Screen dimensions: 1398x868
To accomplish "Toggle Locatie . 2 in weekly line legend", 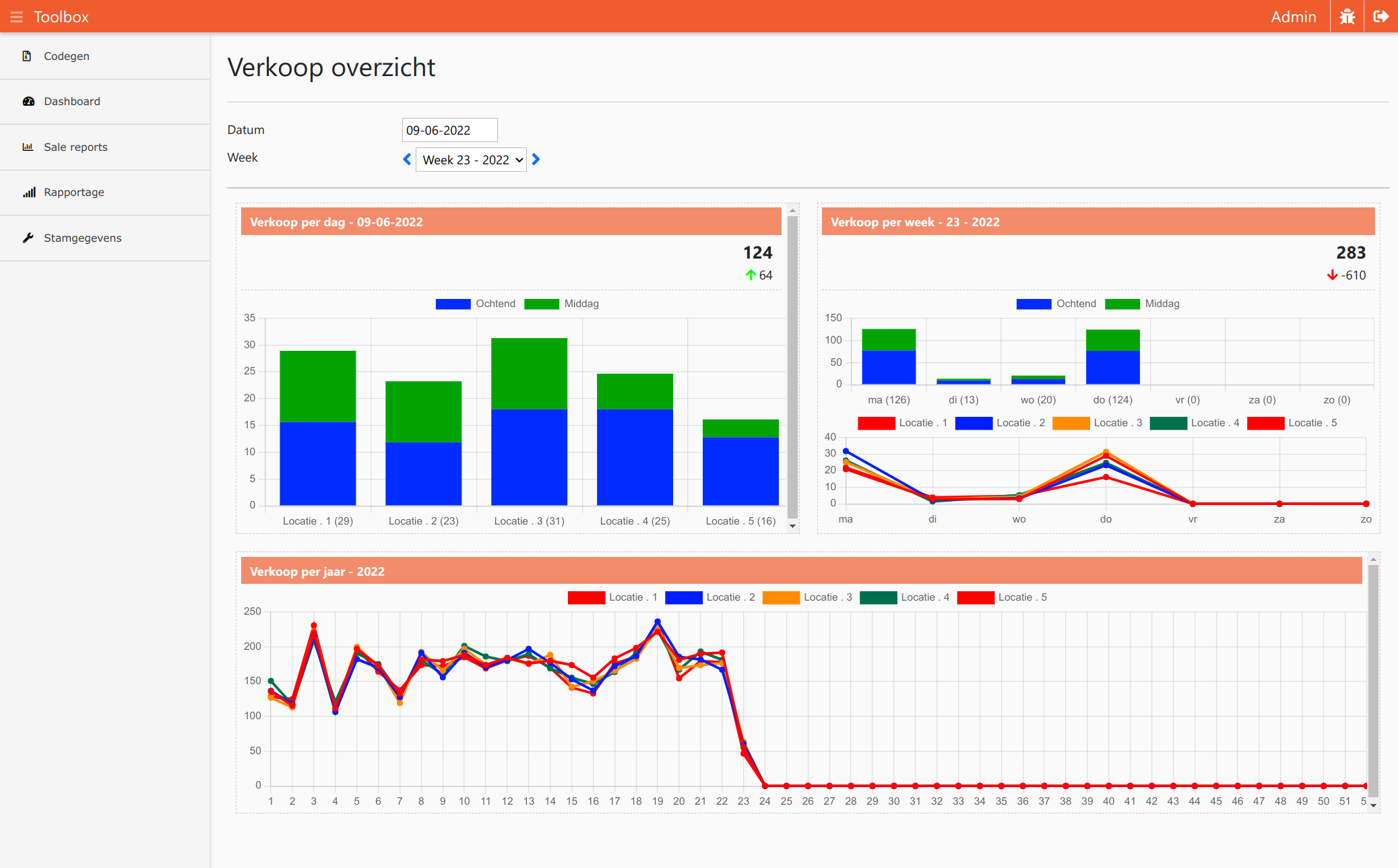I will click(x=1000, y=423).
